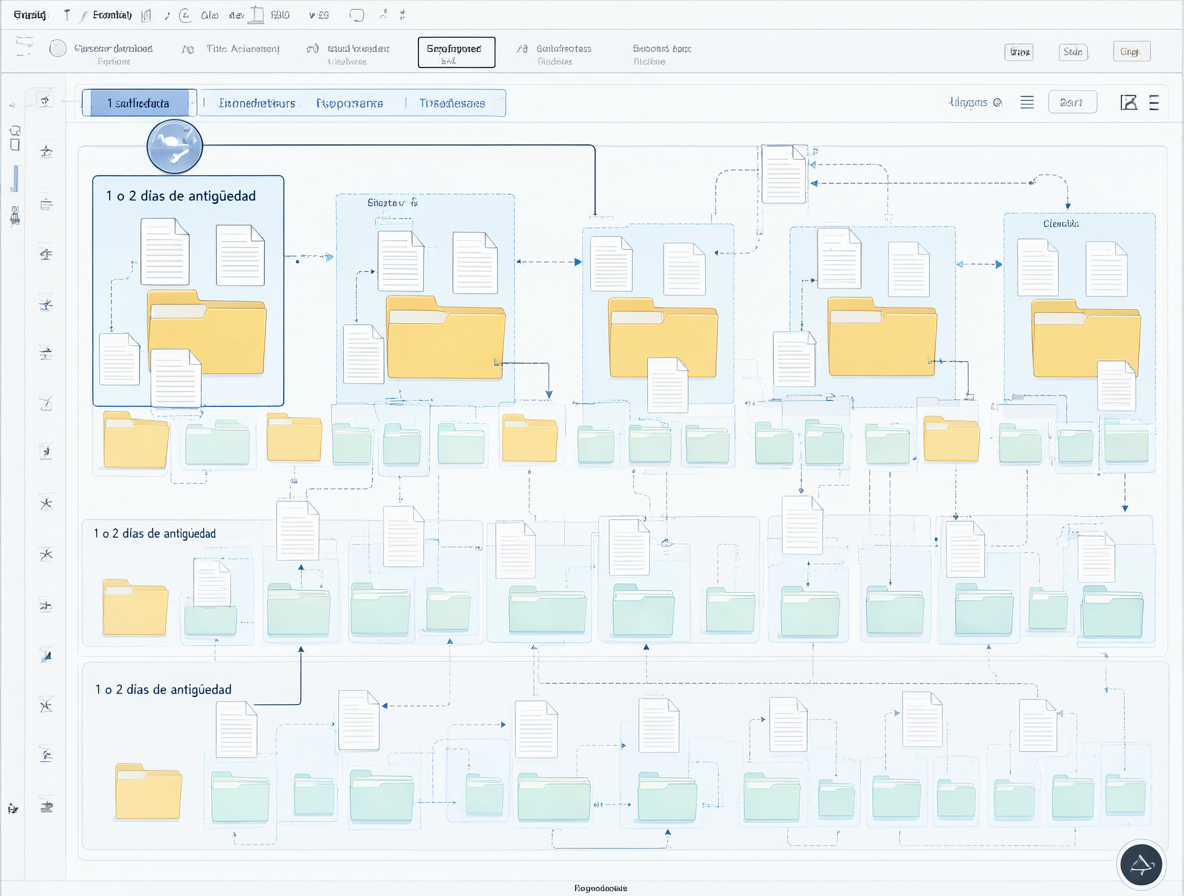
Task: Click the Sidn button in the top-right trio
Action: 1073,51
